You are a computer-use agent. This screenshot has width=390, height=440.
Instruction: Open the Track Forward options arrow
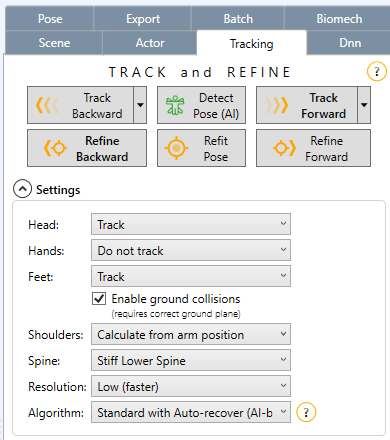364,105
